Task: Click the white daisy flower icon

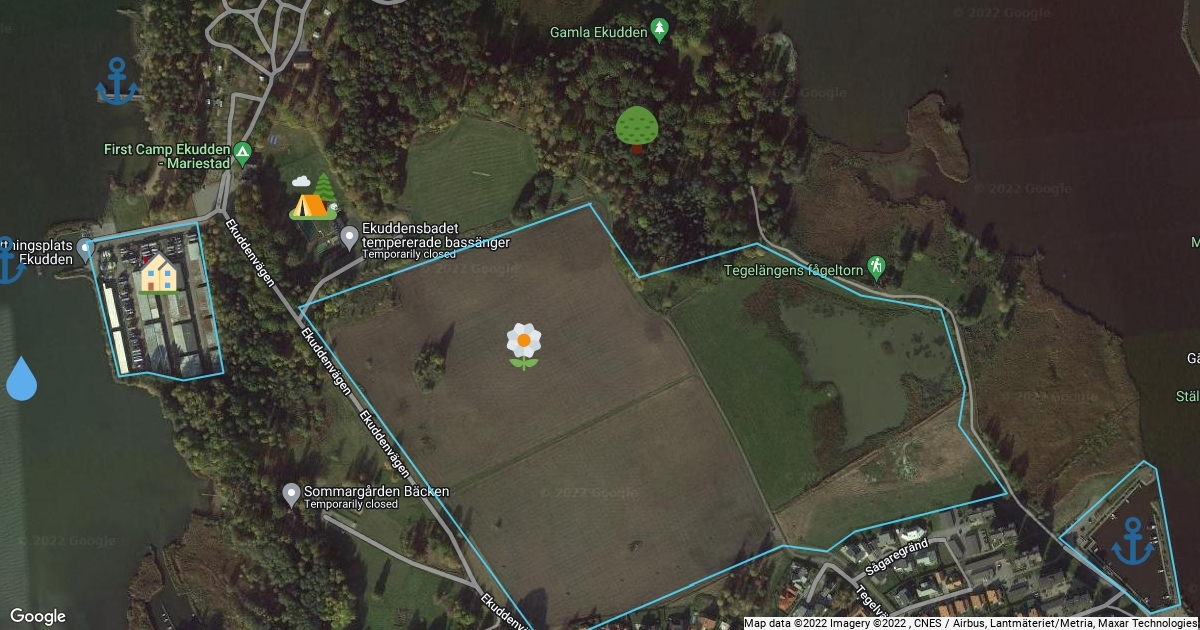Action: 523,345
